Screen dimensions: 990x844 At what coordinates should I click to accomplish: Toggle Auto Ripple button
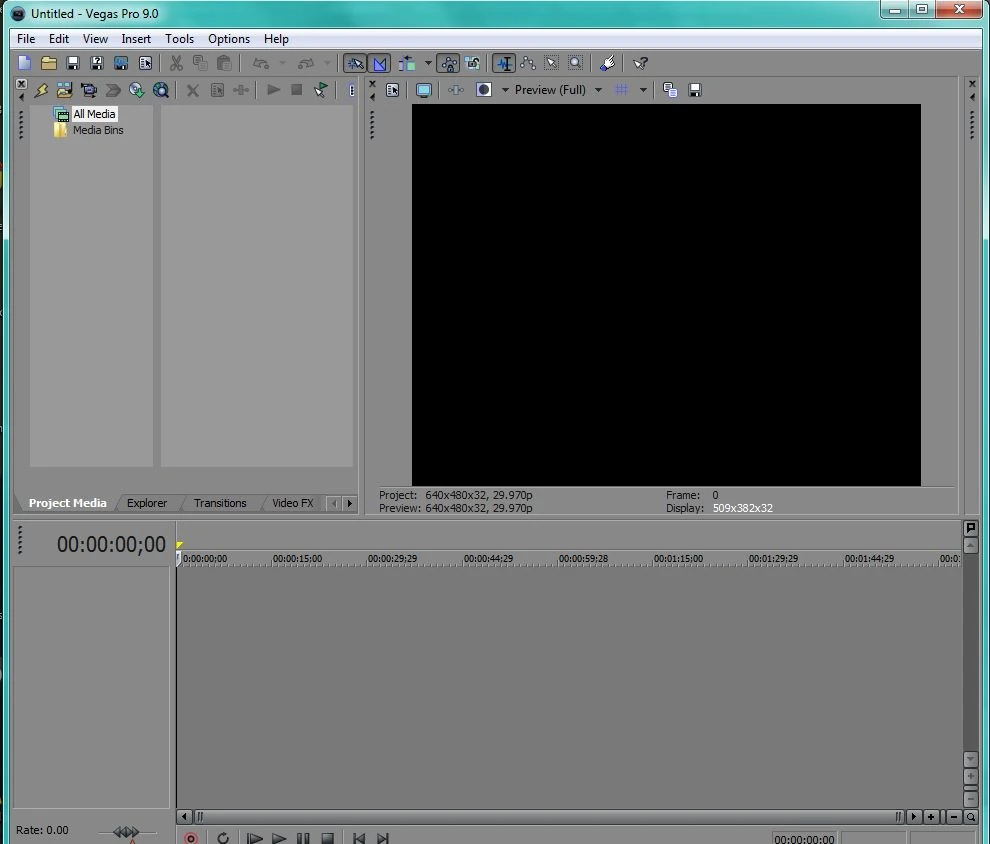(407, 63)
